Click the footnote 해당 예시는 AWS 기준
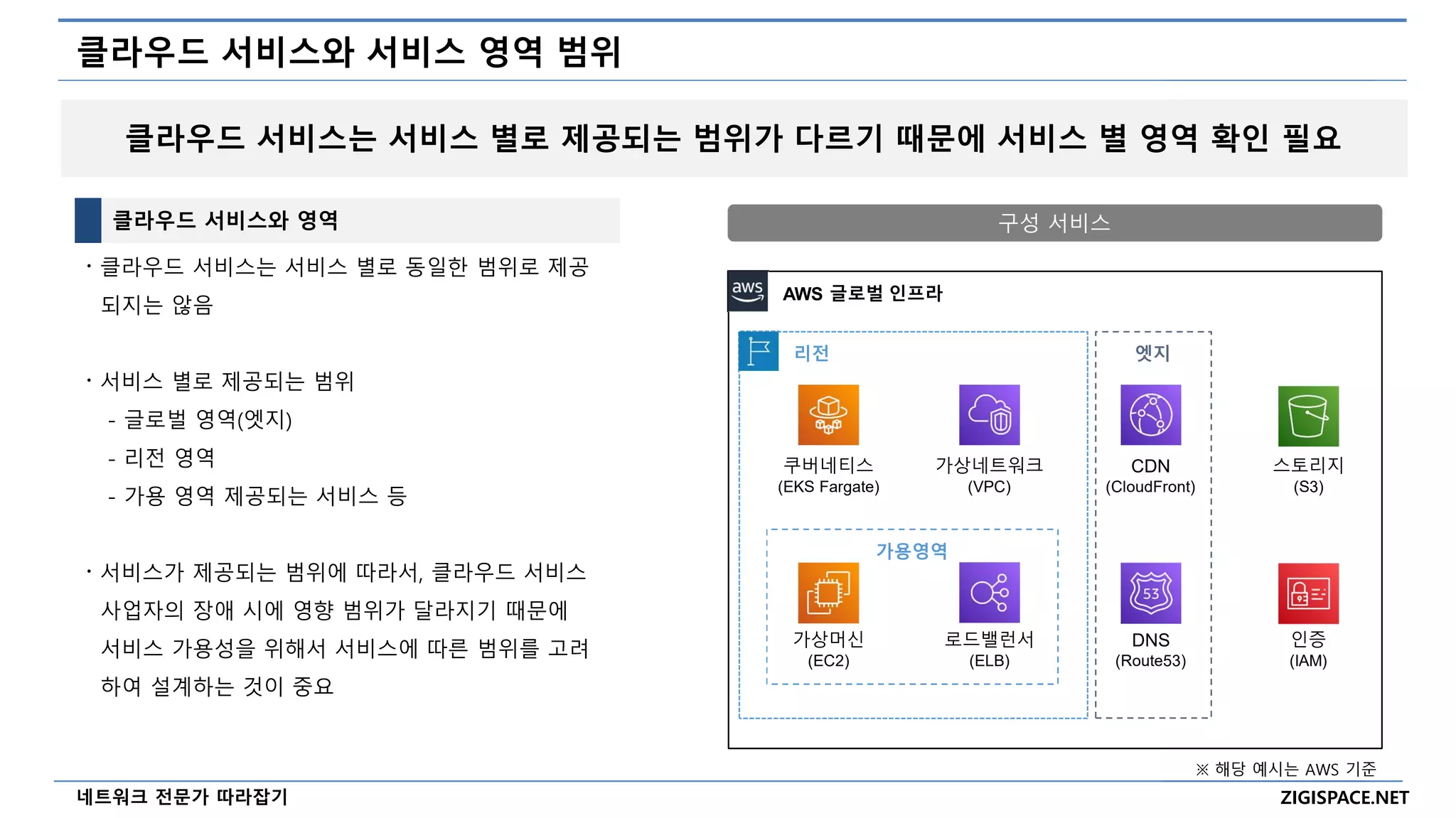The width and height of the screenshot is (1456, 818). [x=1285, y=769]
